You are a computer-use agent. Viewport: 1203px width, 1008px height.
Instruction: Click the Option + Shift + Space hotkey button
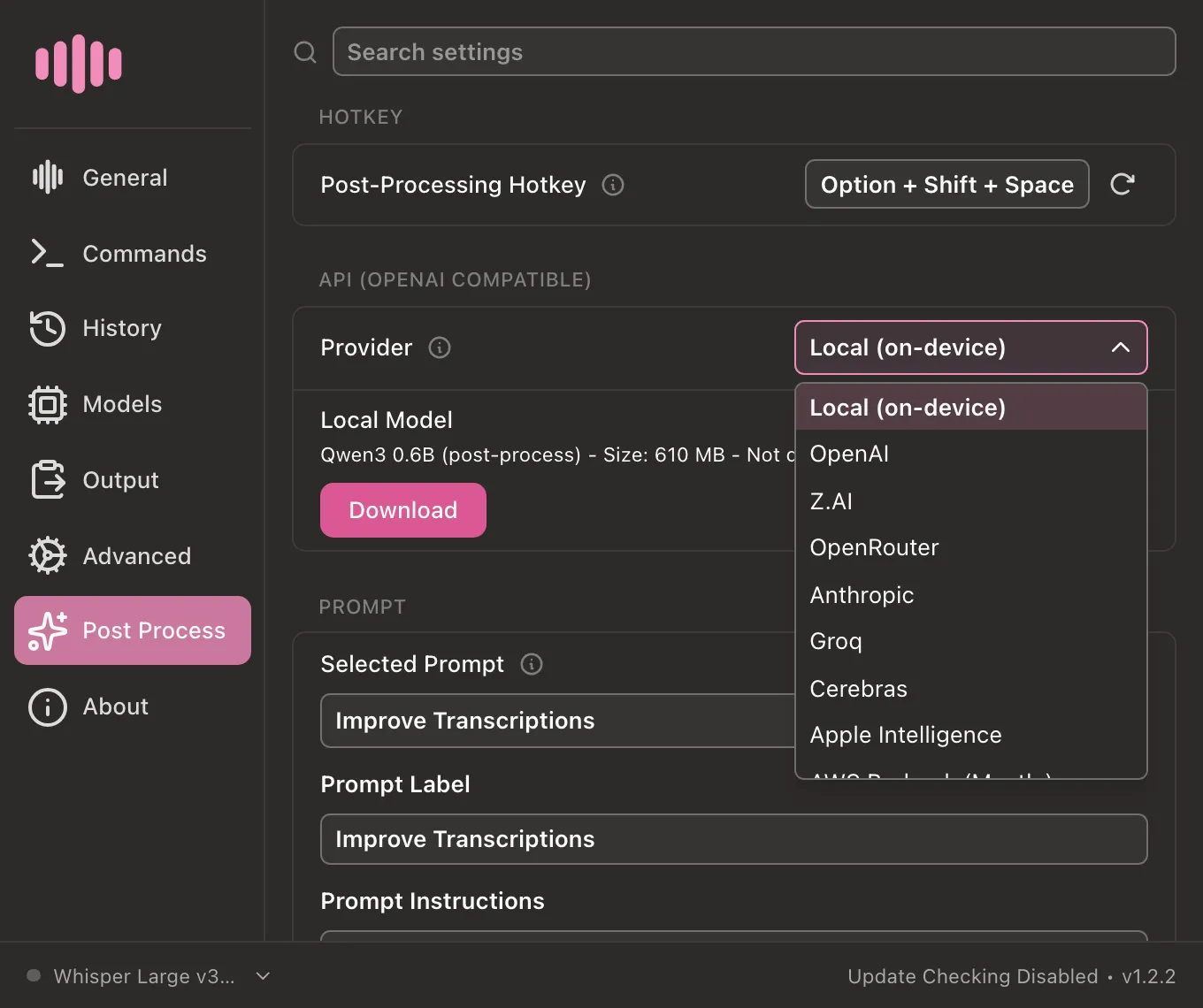coord(947,184)
